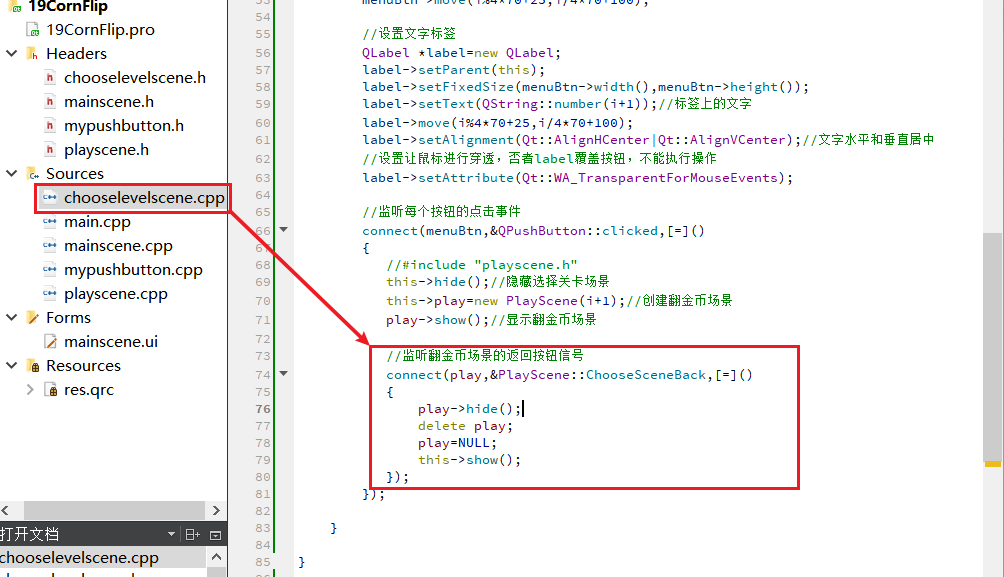Open main.cpp source file
1004x577 pixels.
point(97,222)
